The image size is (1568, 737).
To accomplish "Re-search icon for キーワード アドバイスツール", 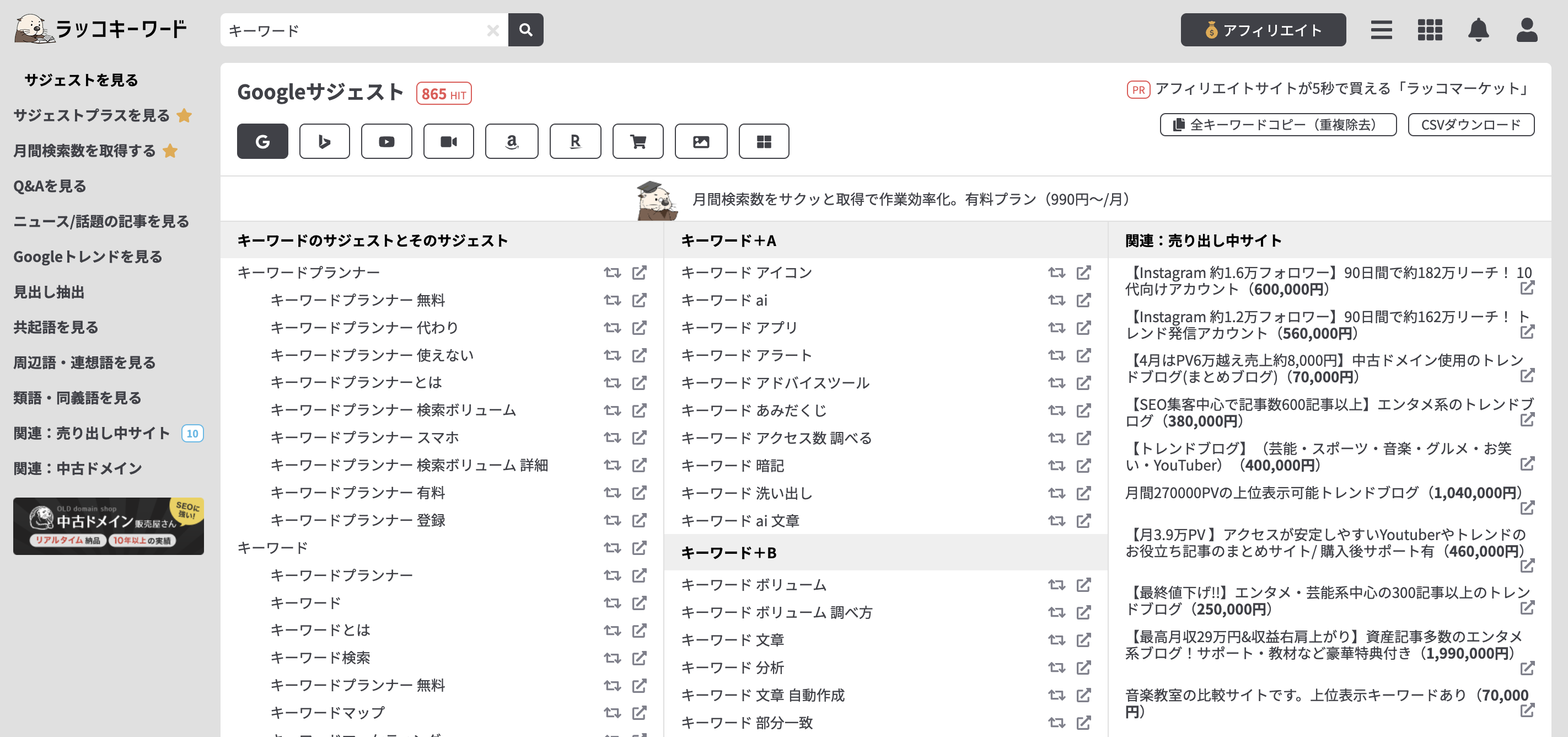I will point(1057,382).
